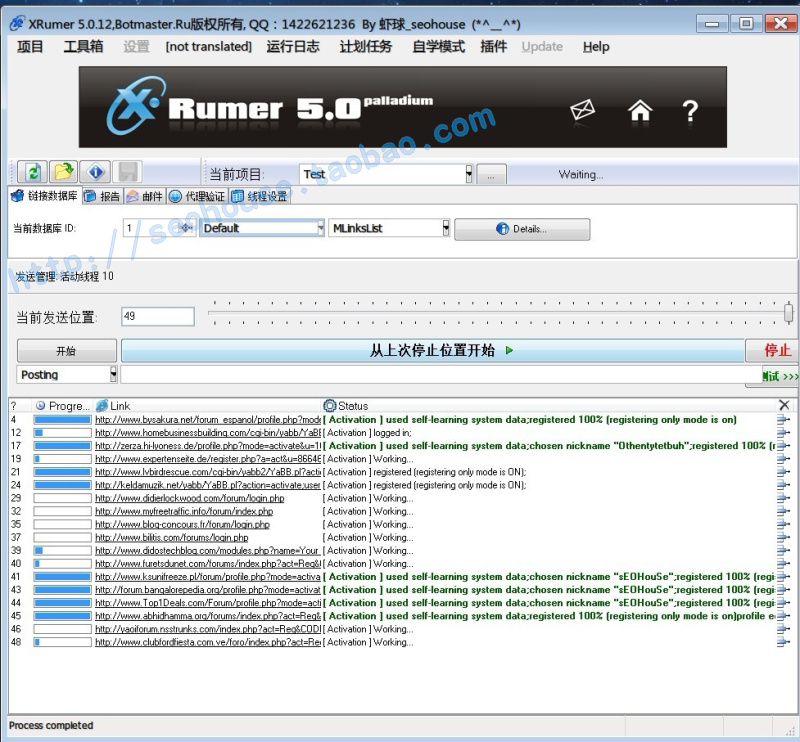Click the arrow icon on row 4
The width and height of the screenshot is (800, 742).
click(783, 419)
